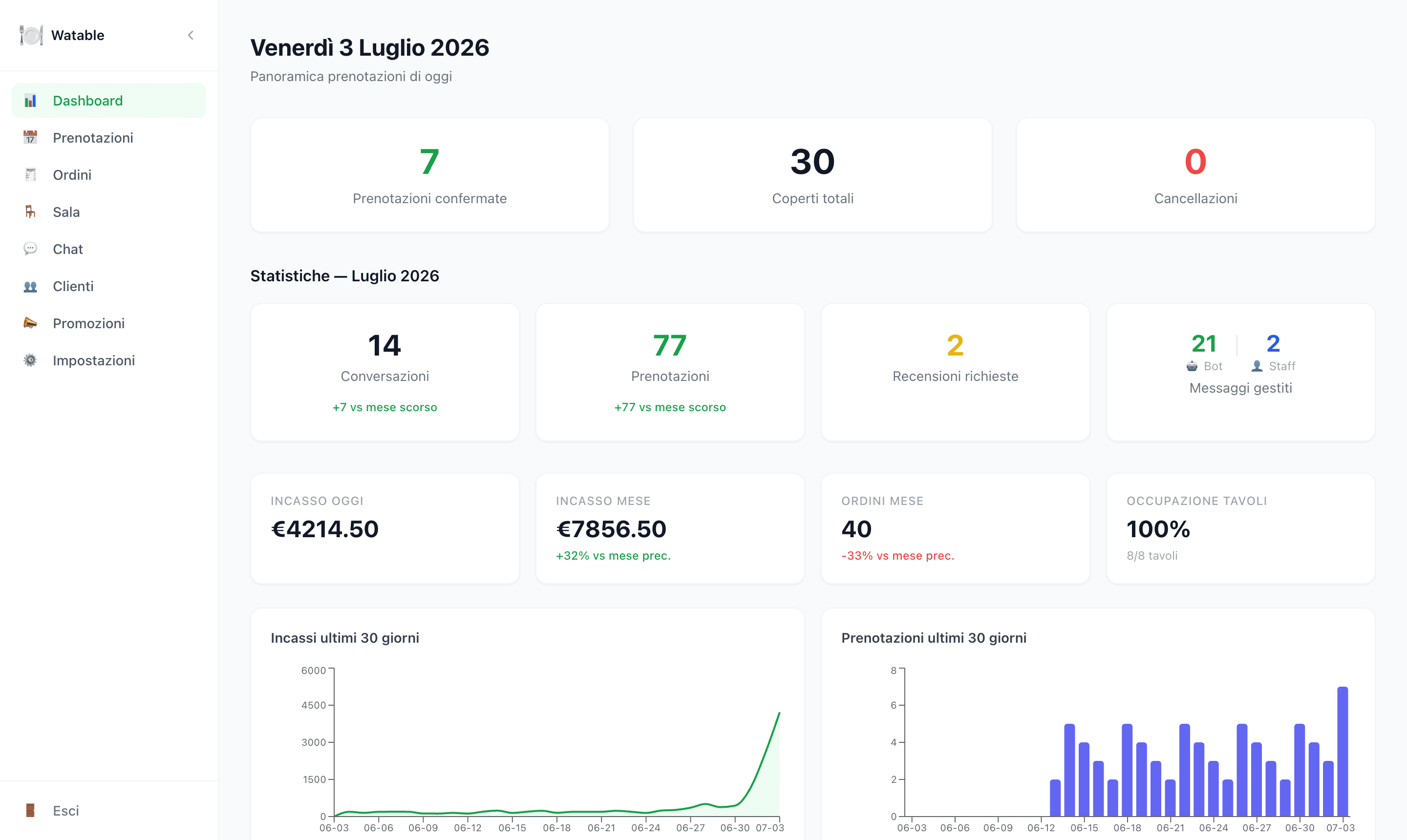Click the Impostazioni gear icon
The width and height of the screenshot is (1407, 840).
pos(31,360)
